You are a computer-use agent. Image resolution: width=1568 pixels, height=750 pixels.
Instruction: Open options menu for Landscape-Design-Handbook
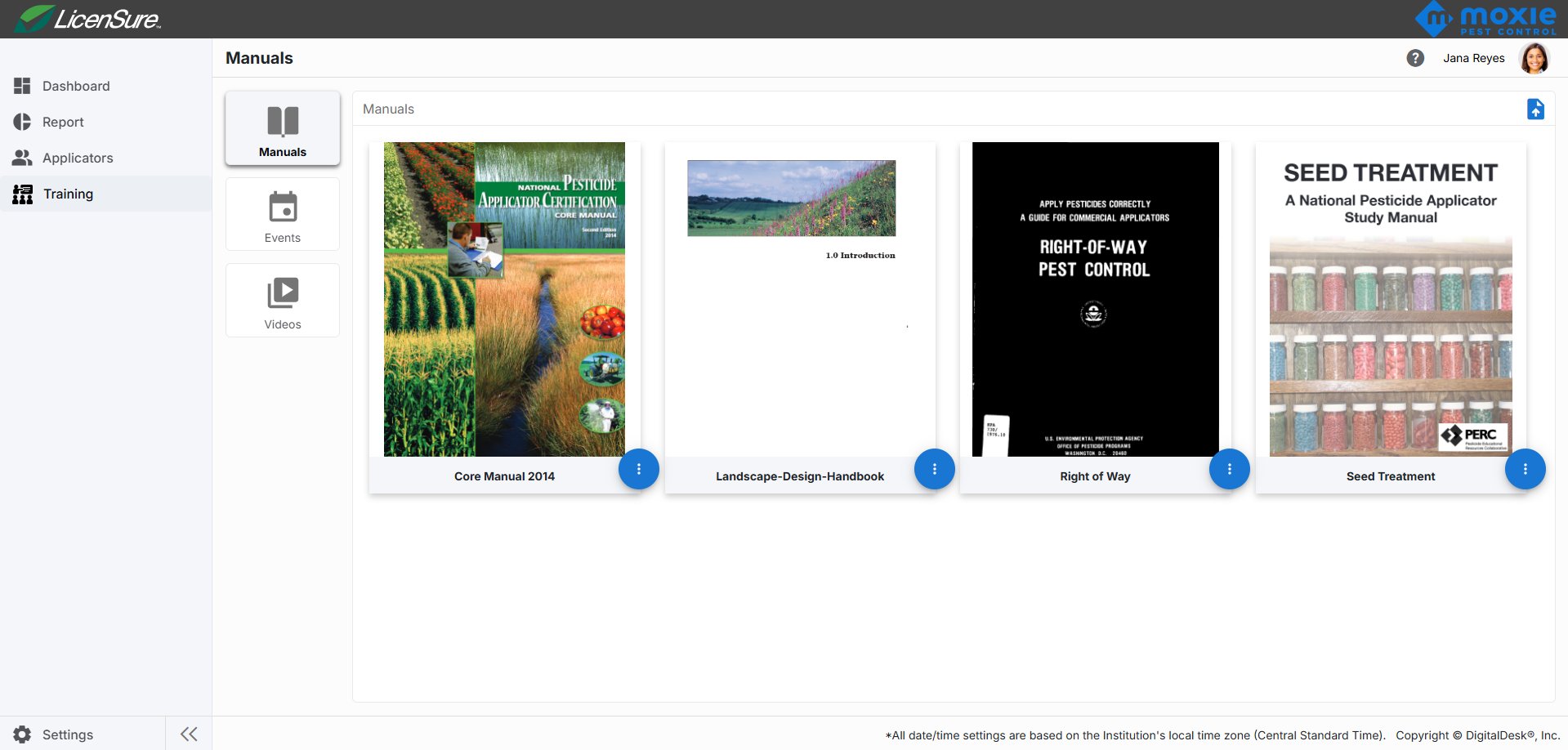pyautogui.click(x=934, y=469)
